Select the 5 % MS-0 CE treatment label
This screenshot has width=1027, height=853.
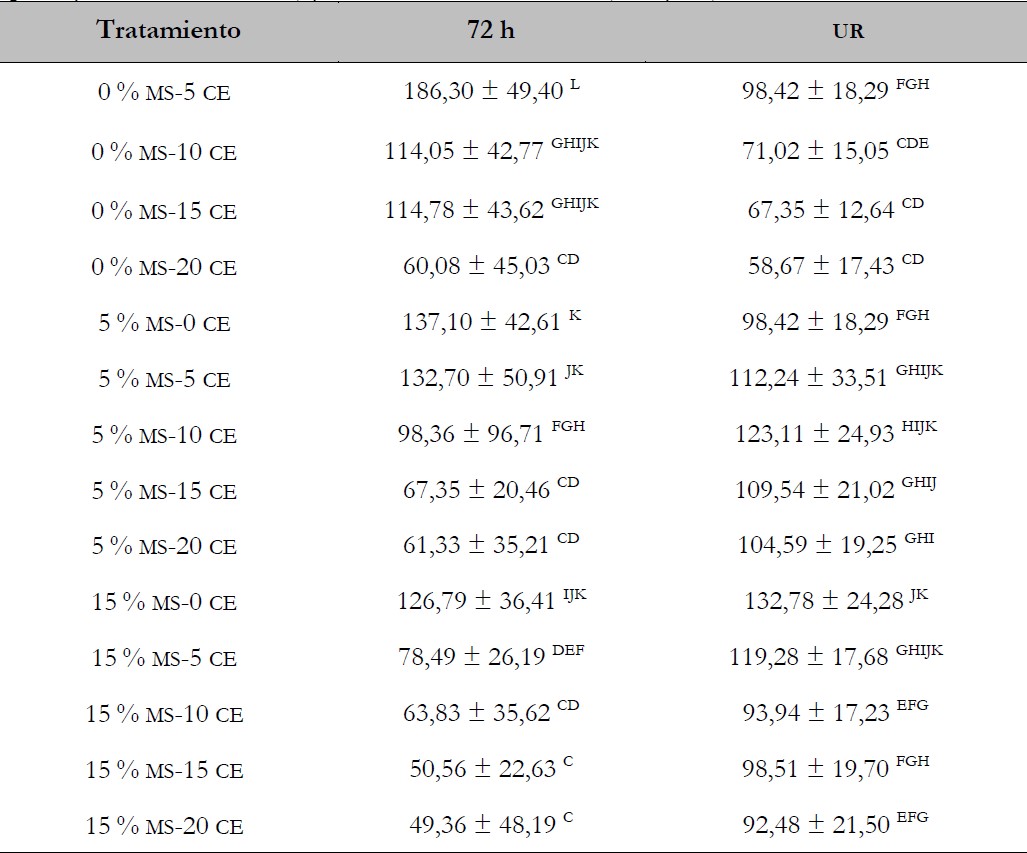click(x=164, y=324)
